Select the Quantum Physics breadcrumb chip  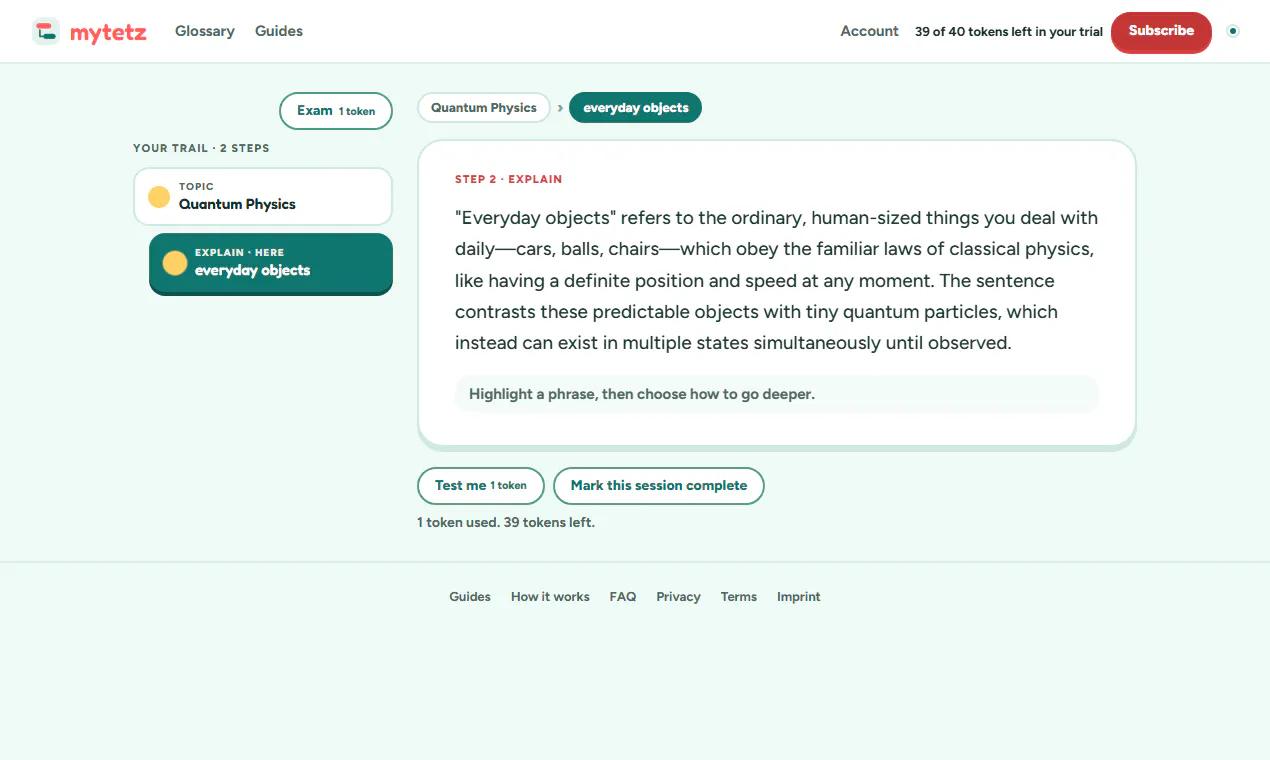[x=484, y=108]
